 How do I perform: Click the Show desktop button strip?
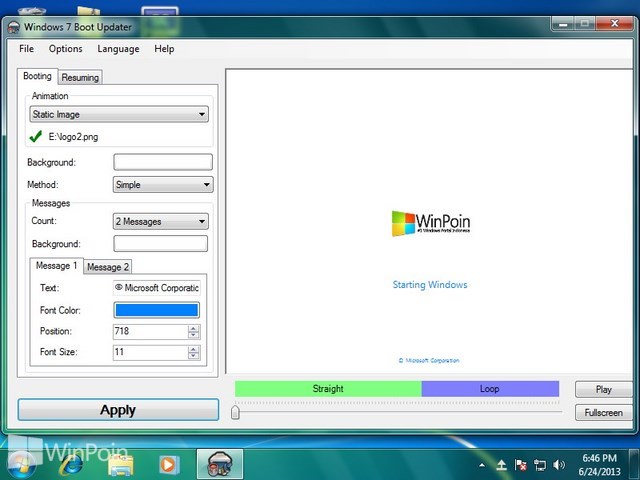(x=634, y=464)
